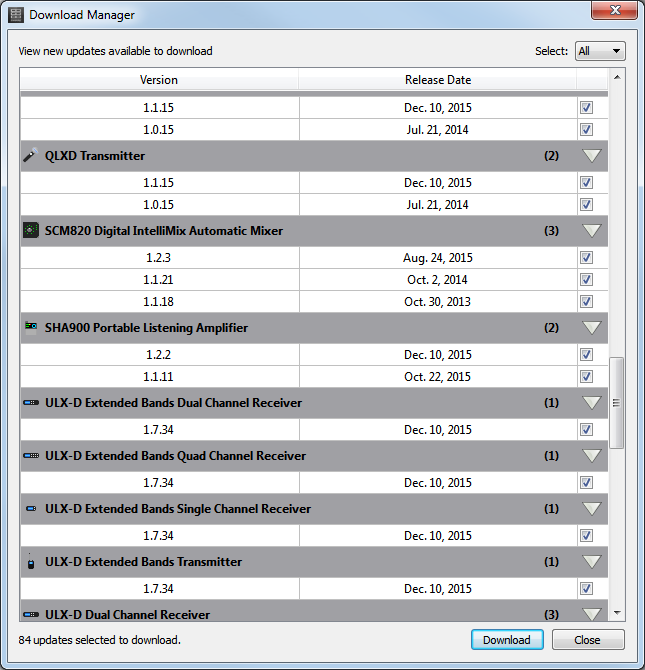Click the SHA900 Listening Amplifier icon
The height and width of the screenshot is (670, 645).
[30, 328]
